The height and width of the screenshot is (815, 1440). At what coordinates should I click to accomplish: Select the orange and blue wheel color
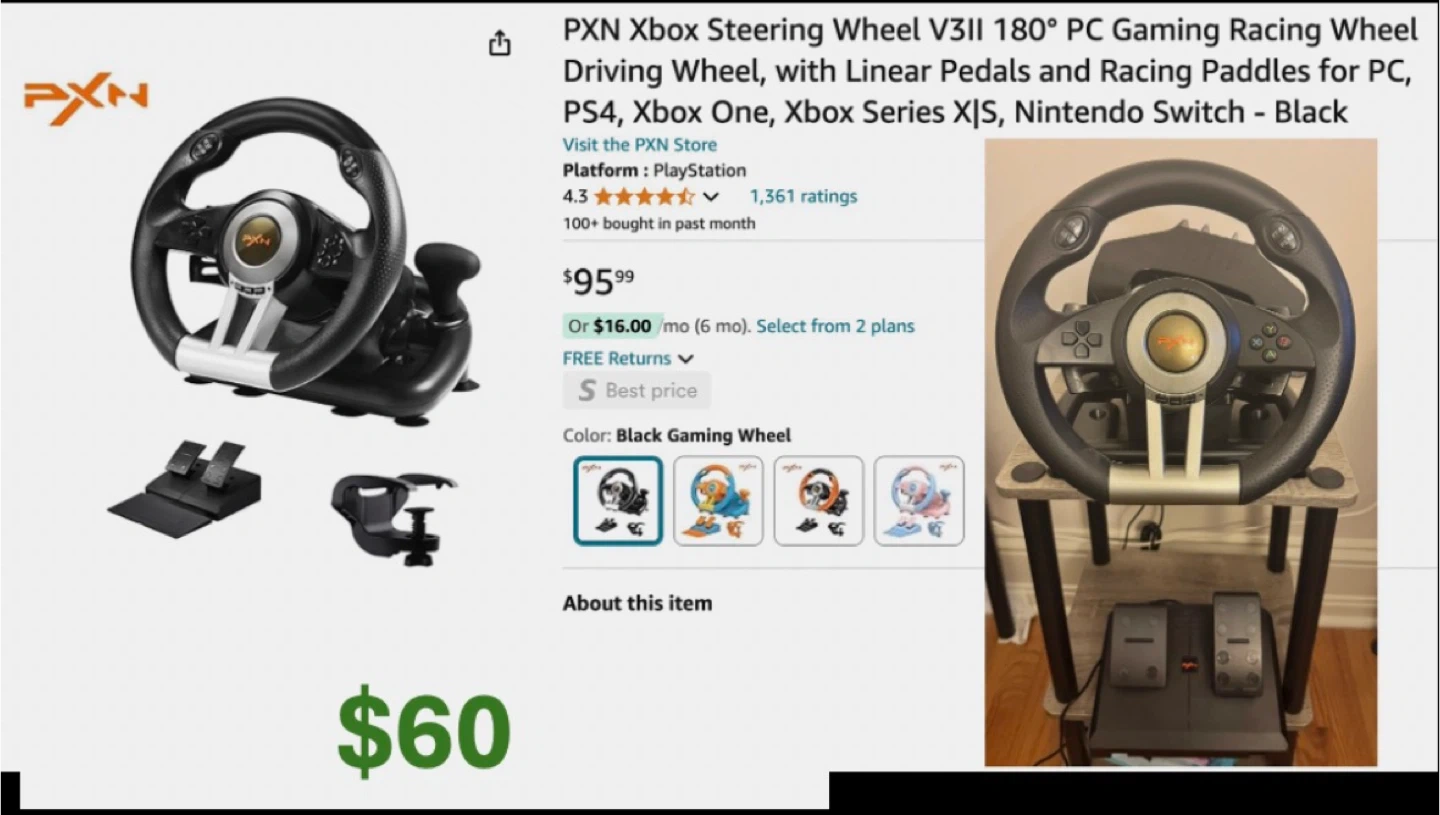point(718,500)
